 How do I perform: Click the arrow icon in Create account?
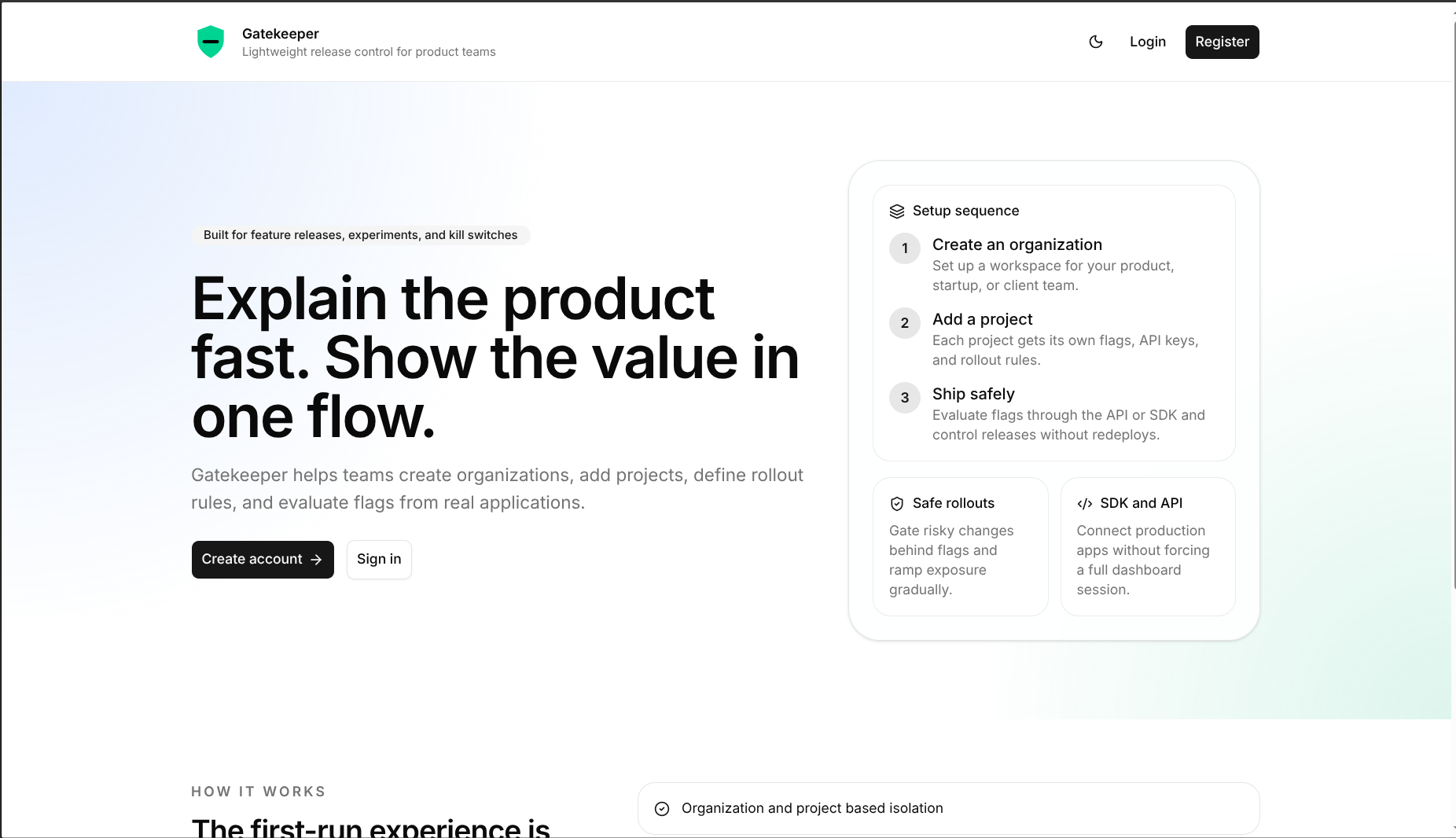click(x=316, y=560)
